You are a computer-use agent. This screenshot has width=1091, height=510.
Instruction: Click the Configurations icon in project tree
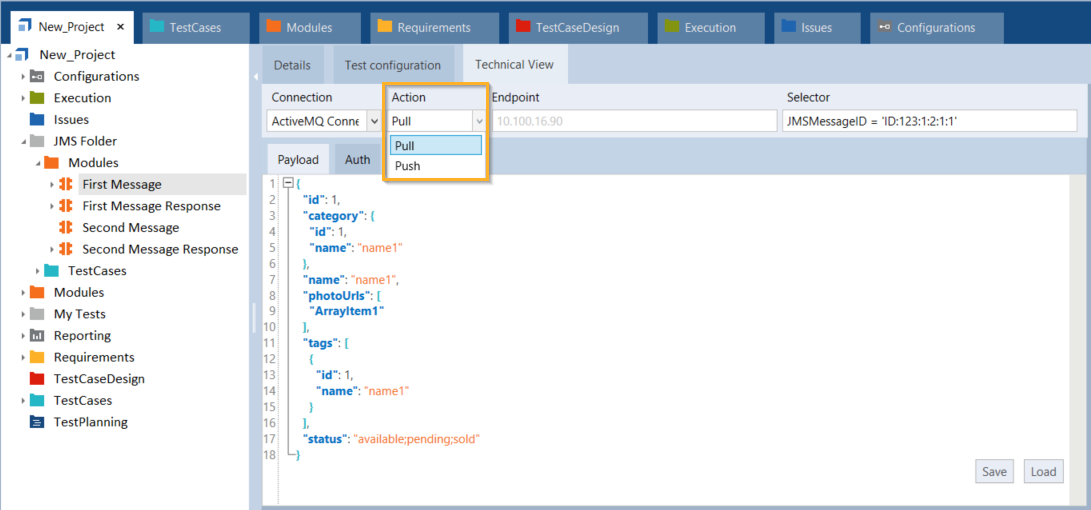click(x=37, y=76)
